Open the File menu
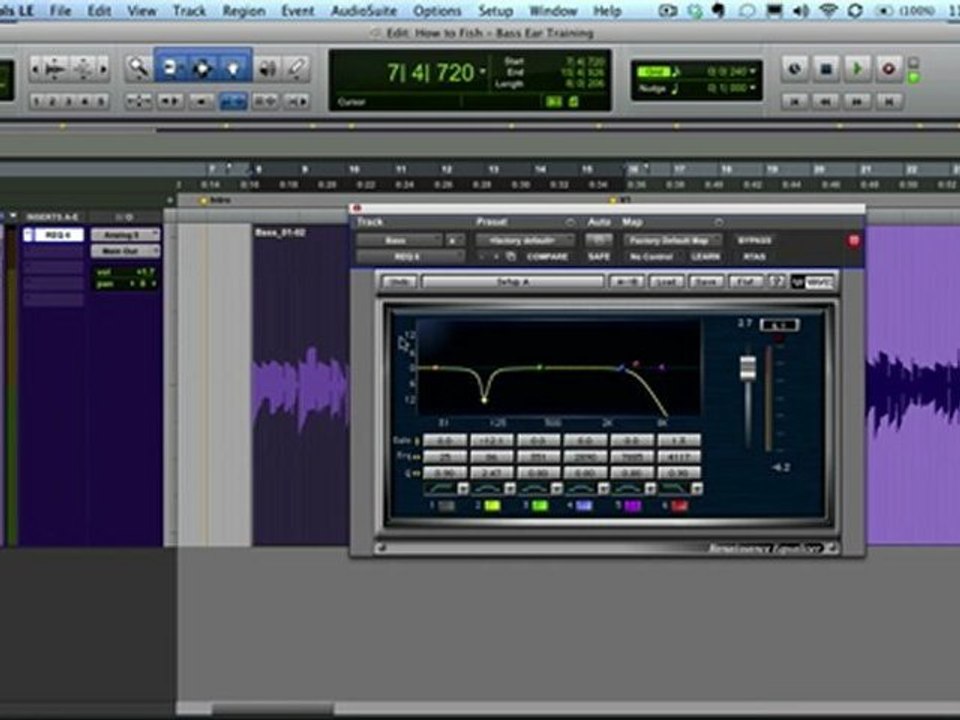 (x=60, y=10)
